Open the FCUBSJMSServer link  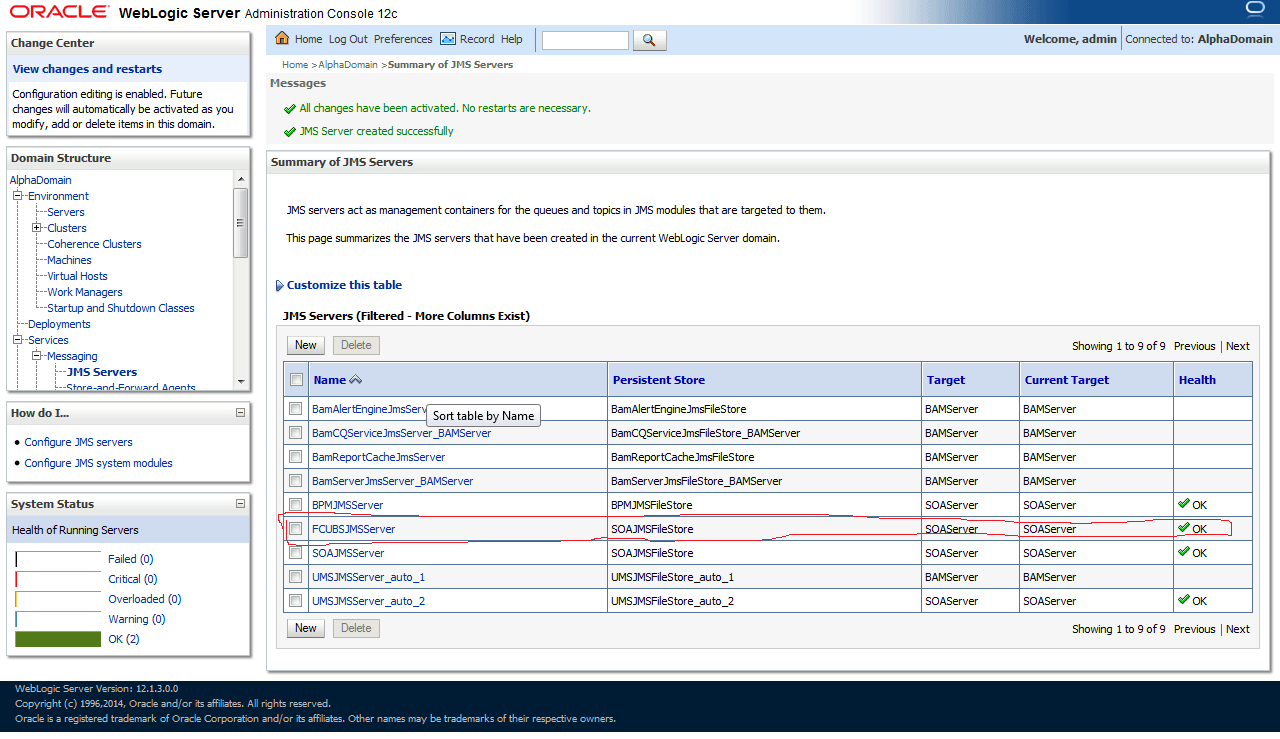[x=353, y=529]
